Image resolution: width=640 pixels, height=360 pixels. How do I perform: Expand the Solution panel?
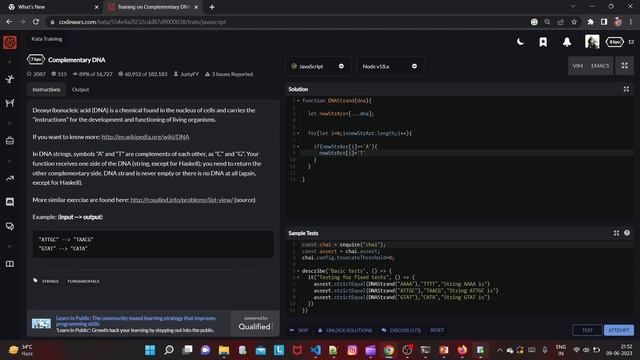626,89
